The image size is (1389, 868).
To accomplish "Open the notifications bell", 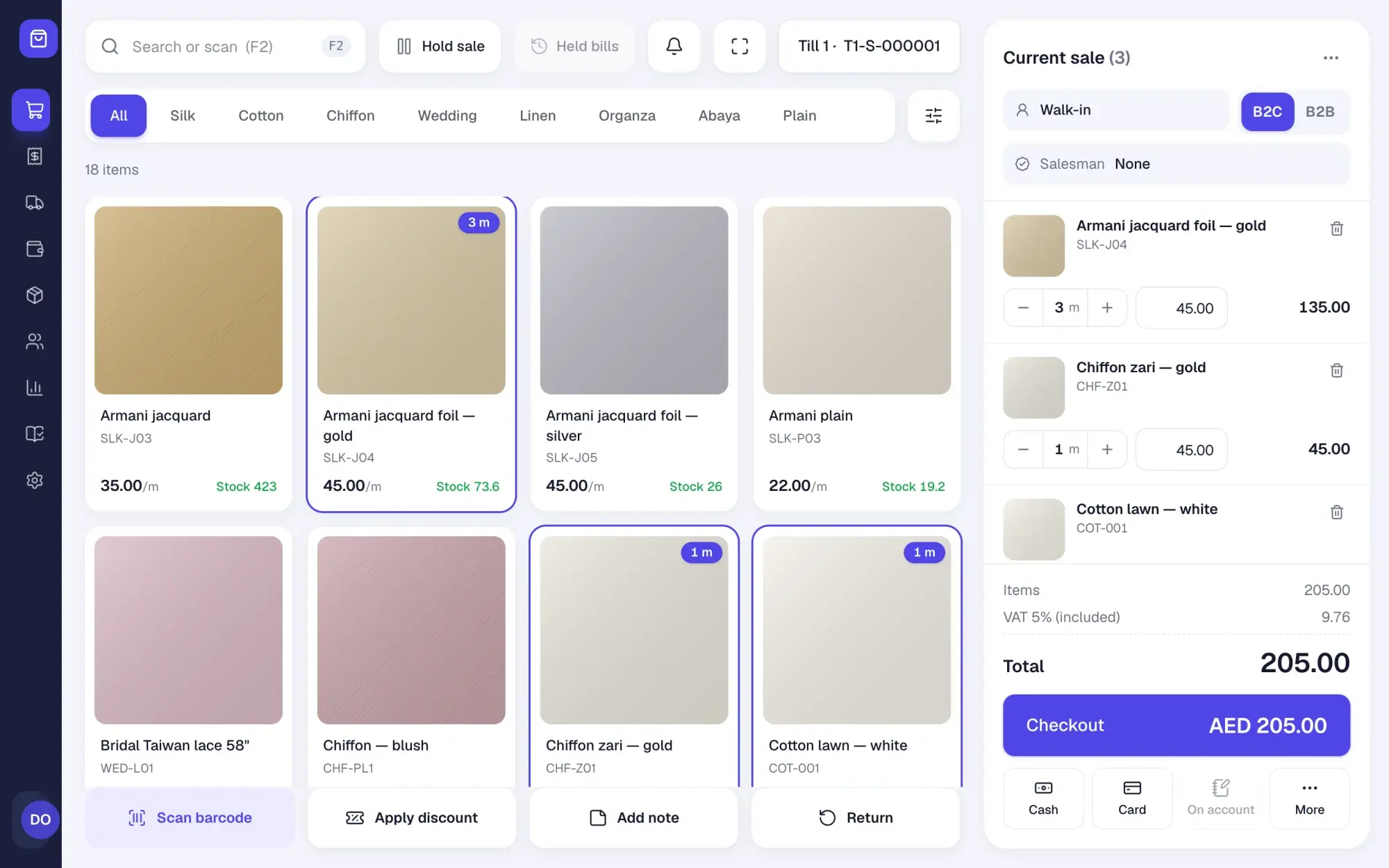I will (x=674, y=46).
